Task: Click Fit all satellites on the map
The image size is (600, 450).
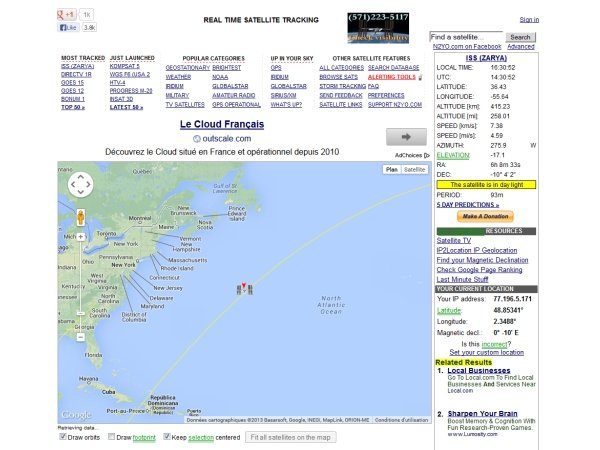Action: tap(290, 437)
